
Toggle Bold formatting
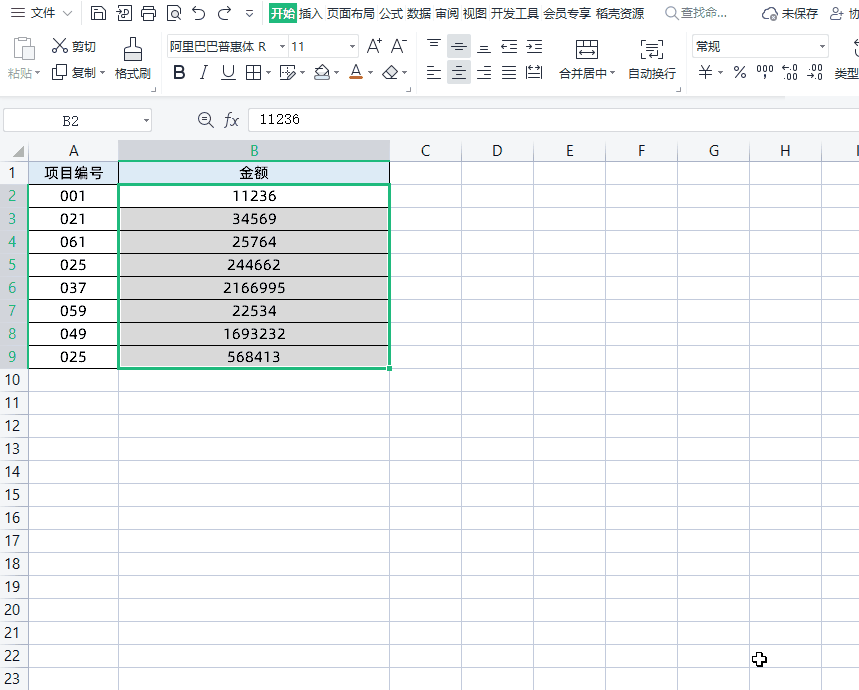[179, 72]
